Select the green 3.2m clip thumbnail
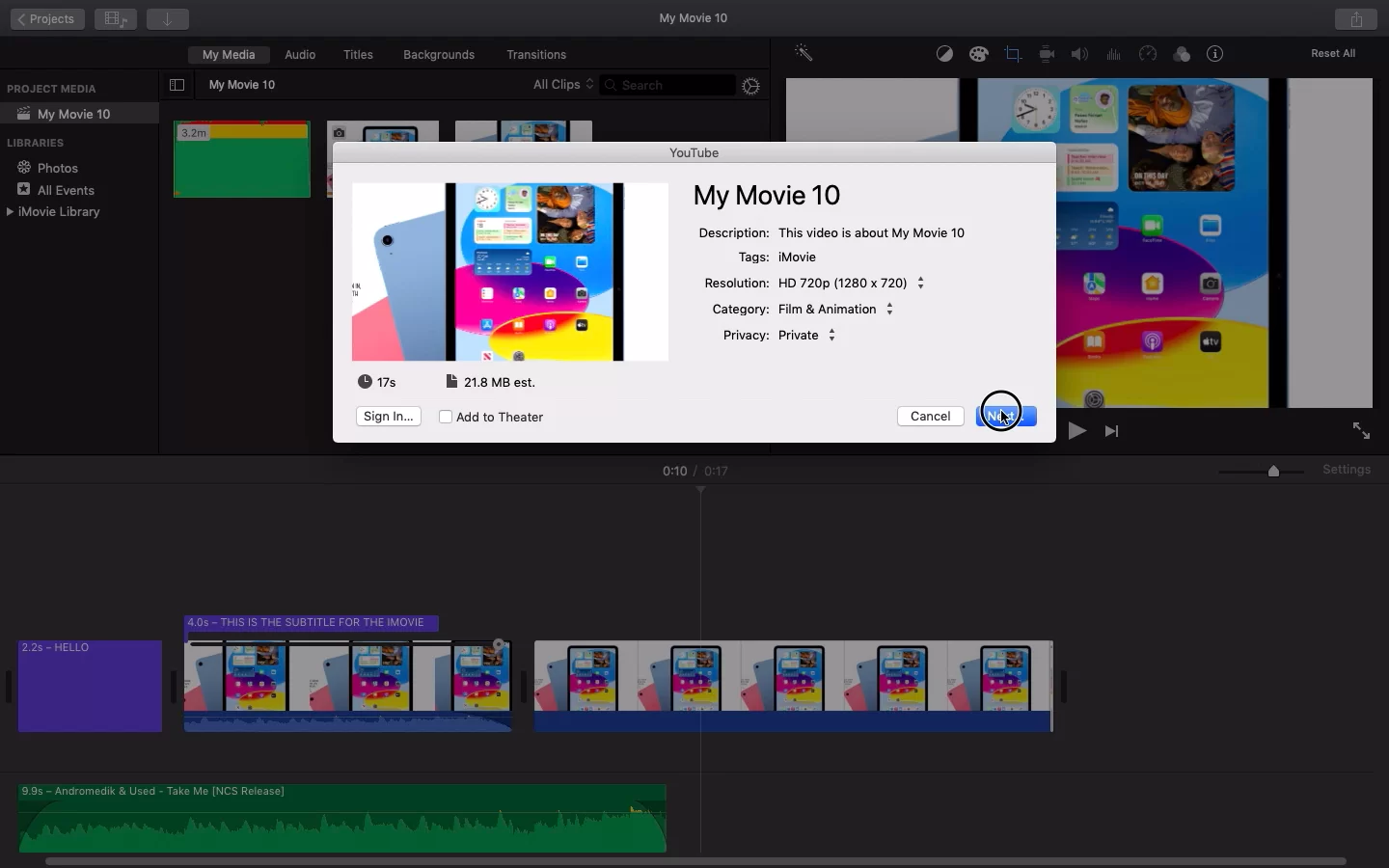The image size is (1389, 868). coord(242,159)
